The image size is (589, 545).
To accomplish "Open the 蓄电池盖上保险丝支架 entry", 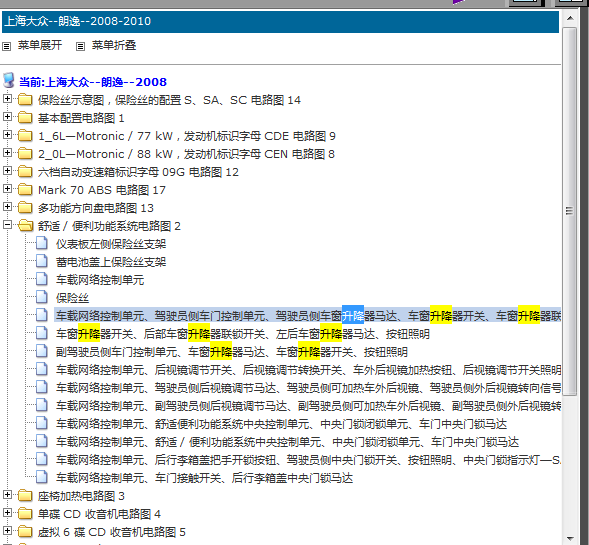I will pyautogui.click(x=111, y=262).
